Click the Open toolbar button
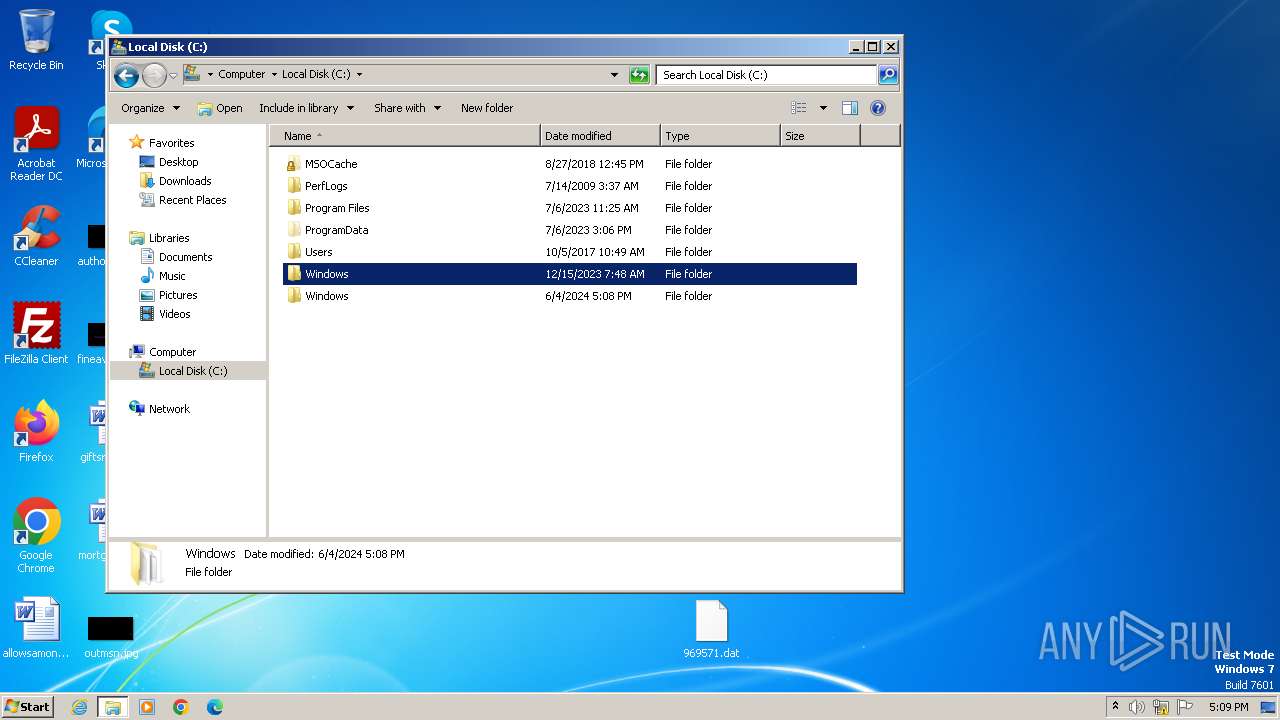Viewport: 1280px width, 720px height. pos(220,108)
